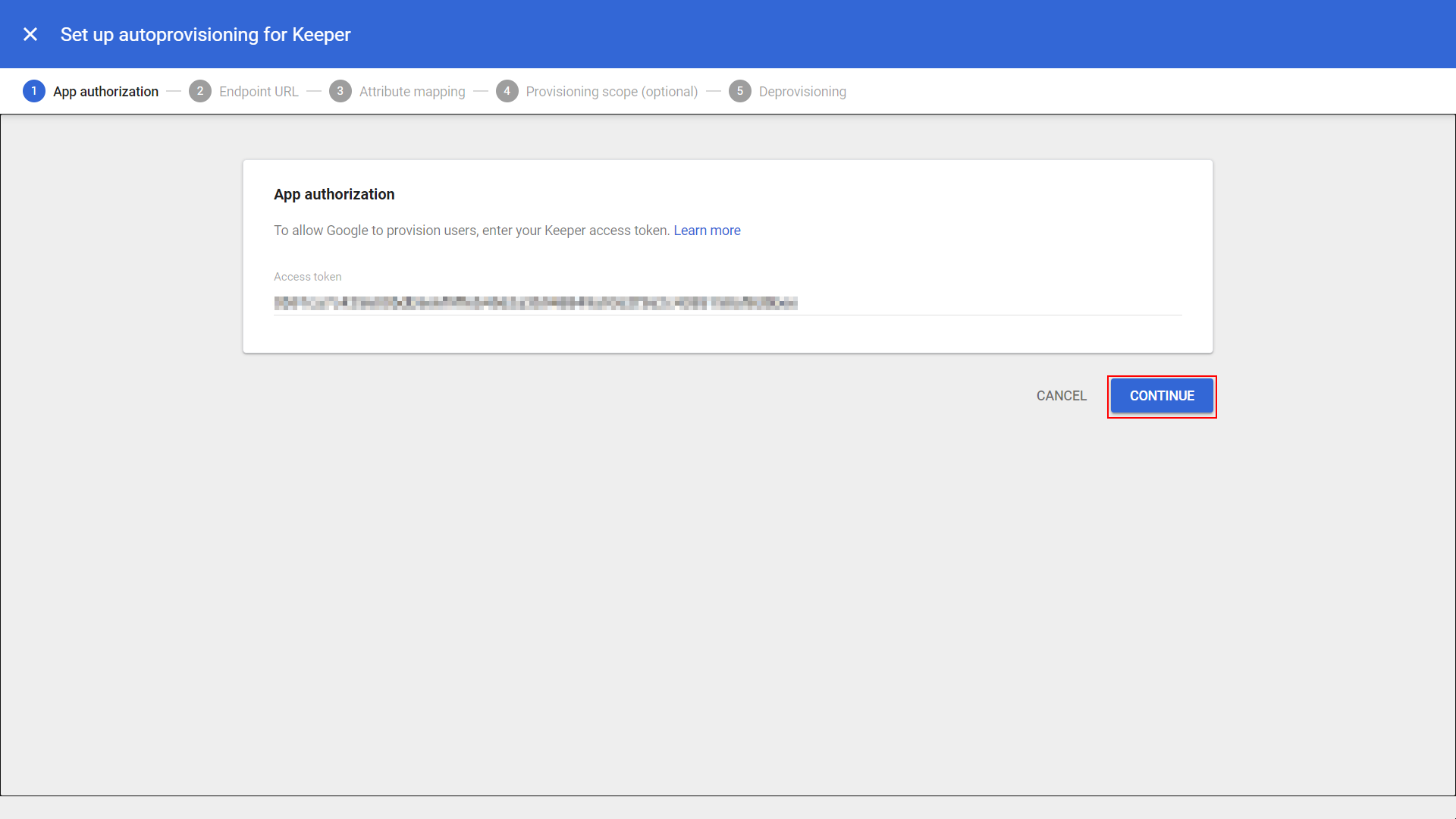Open the Endpoint URL step

(x=259, y=91)
